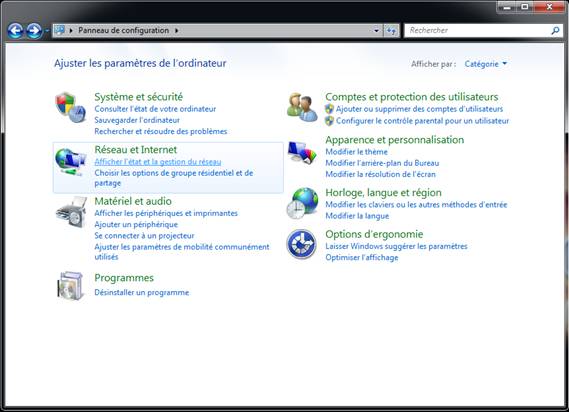The width and height of the screenshot is (569, 412).
Task: Click Modifier la résolution de l'écran
Action: (x=380, y=174)
